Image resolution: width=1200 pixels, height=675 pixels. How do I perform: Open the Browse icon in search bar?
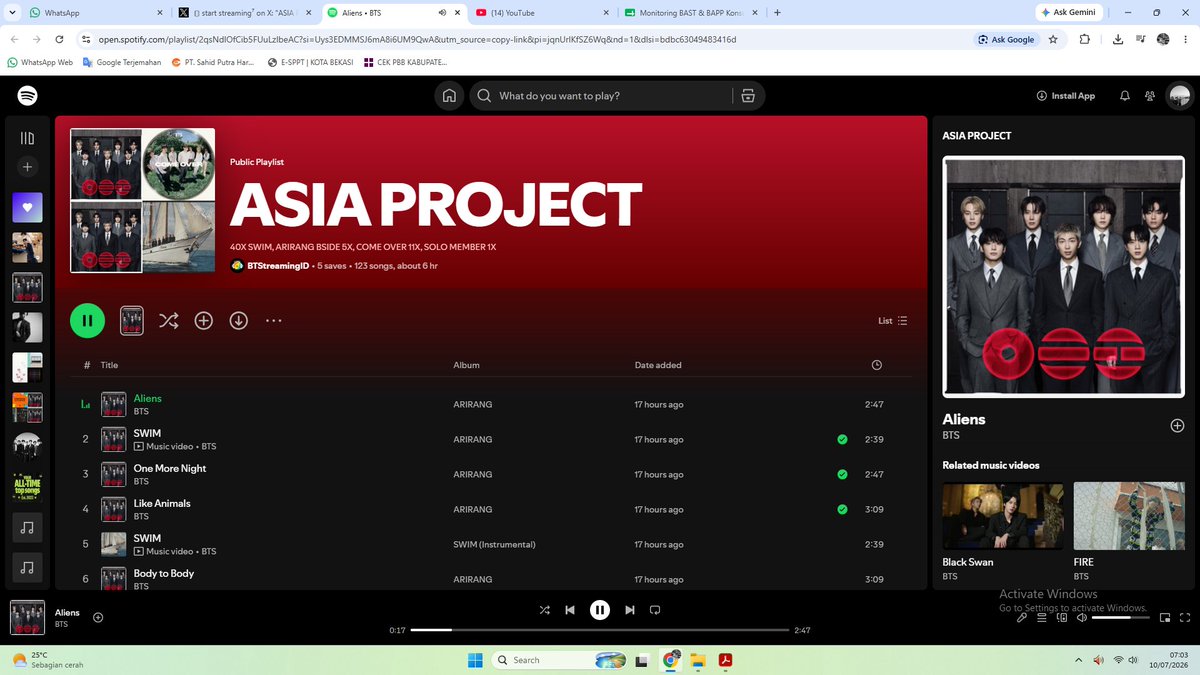[747, 96]
